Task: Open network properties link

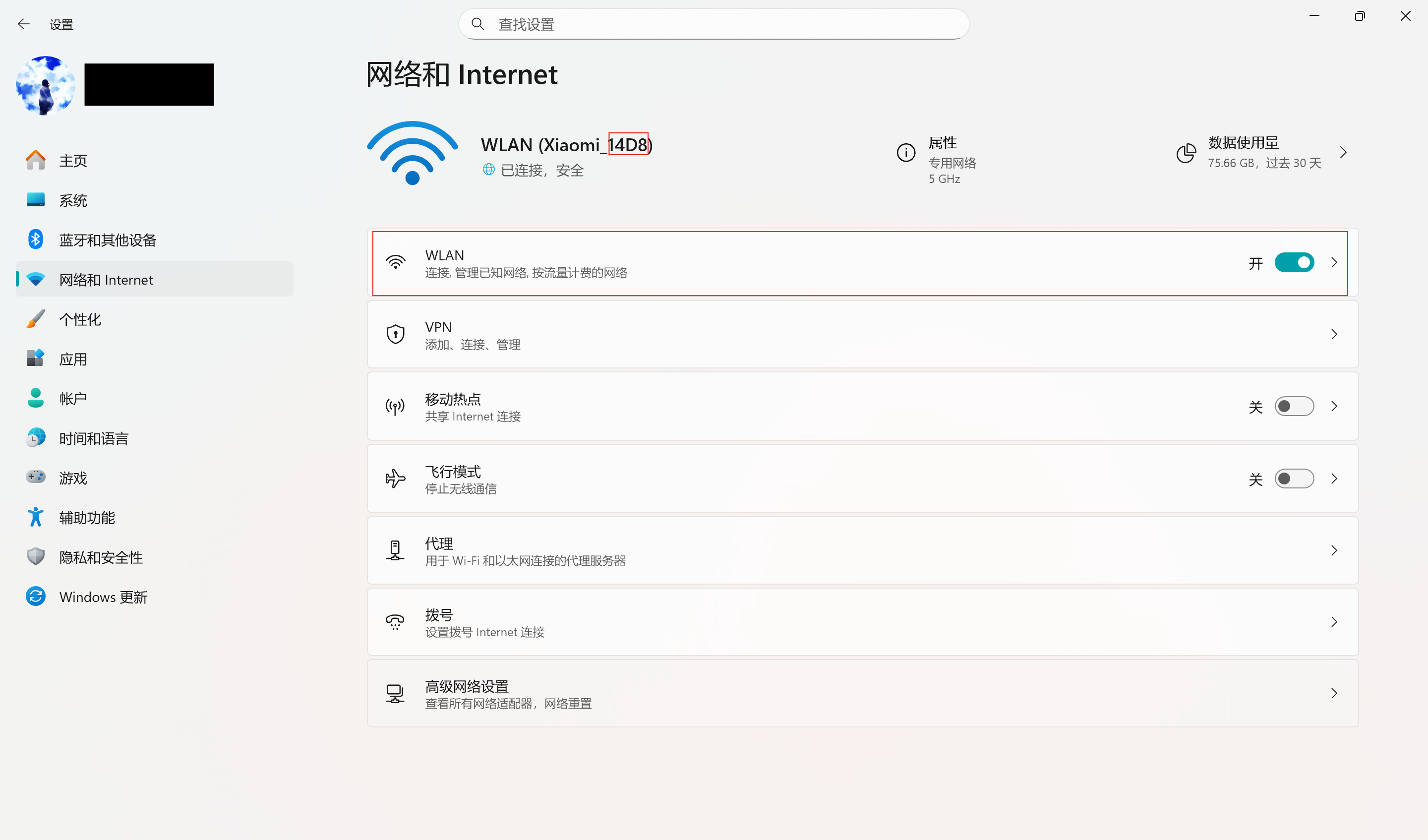Action: tap(943, 143)
